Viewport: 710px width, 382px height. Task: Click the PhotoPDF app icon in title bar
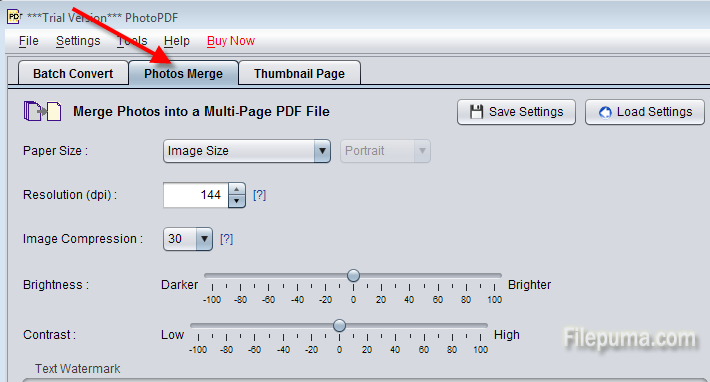coord(14,17)
